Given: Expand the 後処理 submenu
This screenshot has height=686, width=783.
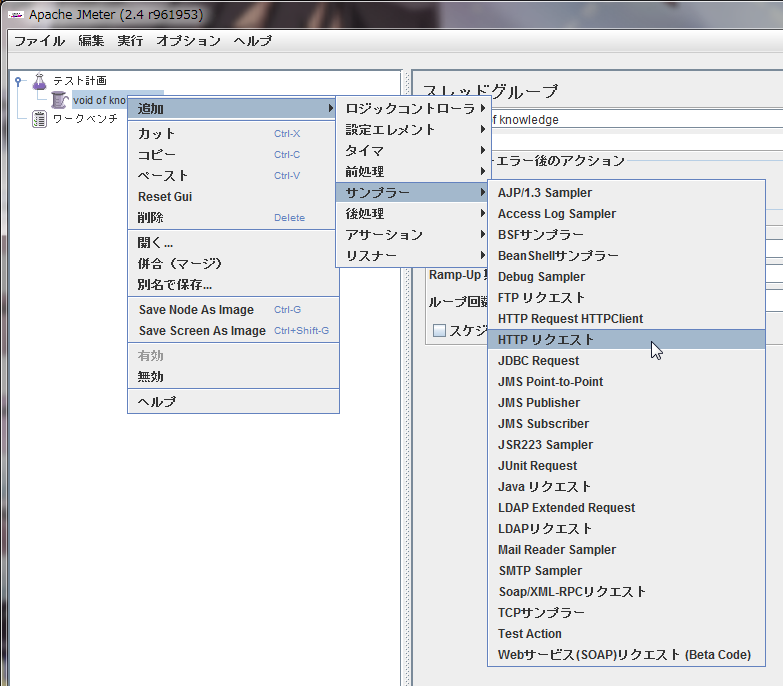Looking at the screenshot, I should click(414, 214).
